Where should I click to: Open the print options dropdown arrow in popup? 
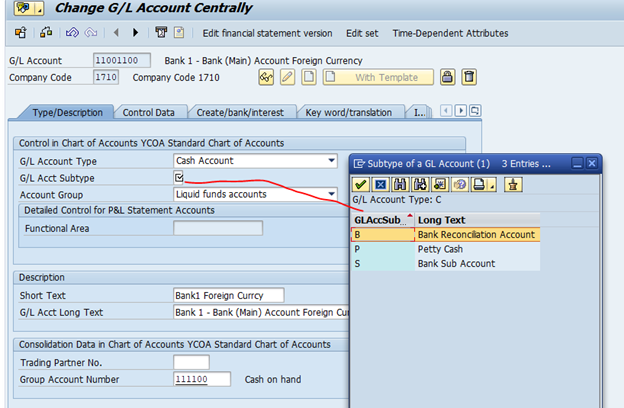tap(492, 184)
